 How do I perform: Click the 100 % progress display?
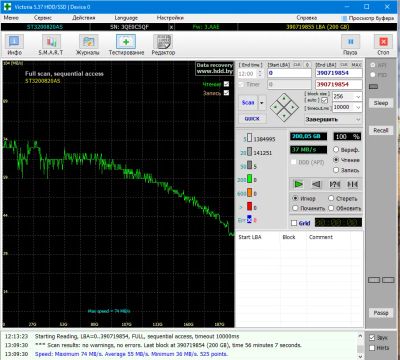347,137
